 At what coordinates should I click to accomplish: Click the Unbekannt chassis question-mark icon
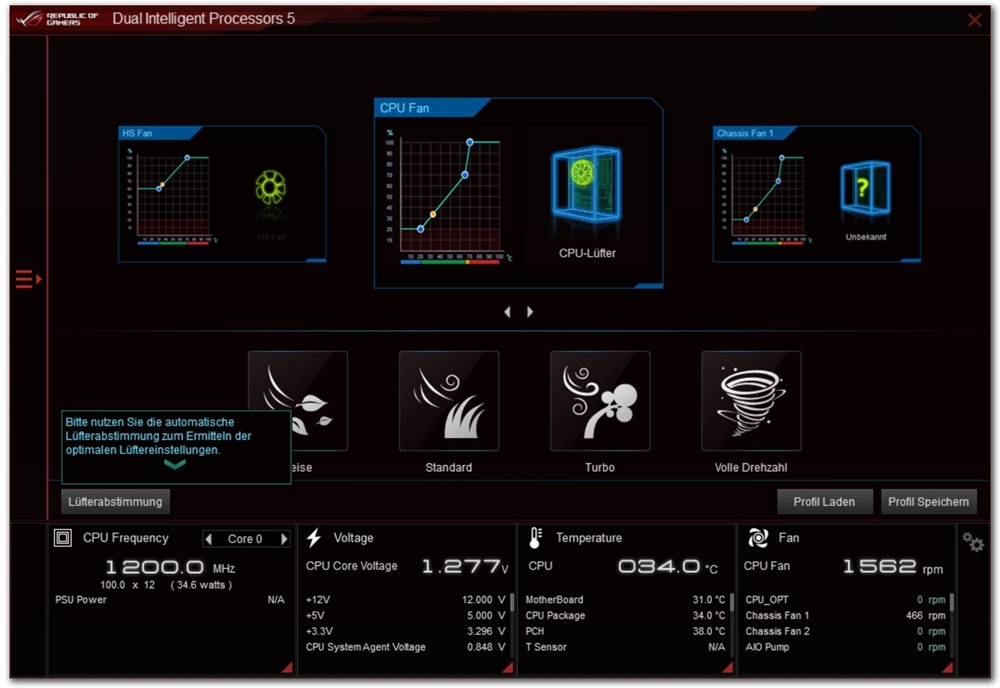(865, 188)
